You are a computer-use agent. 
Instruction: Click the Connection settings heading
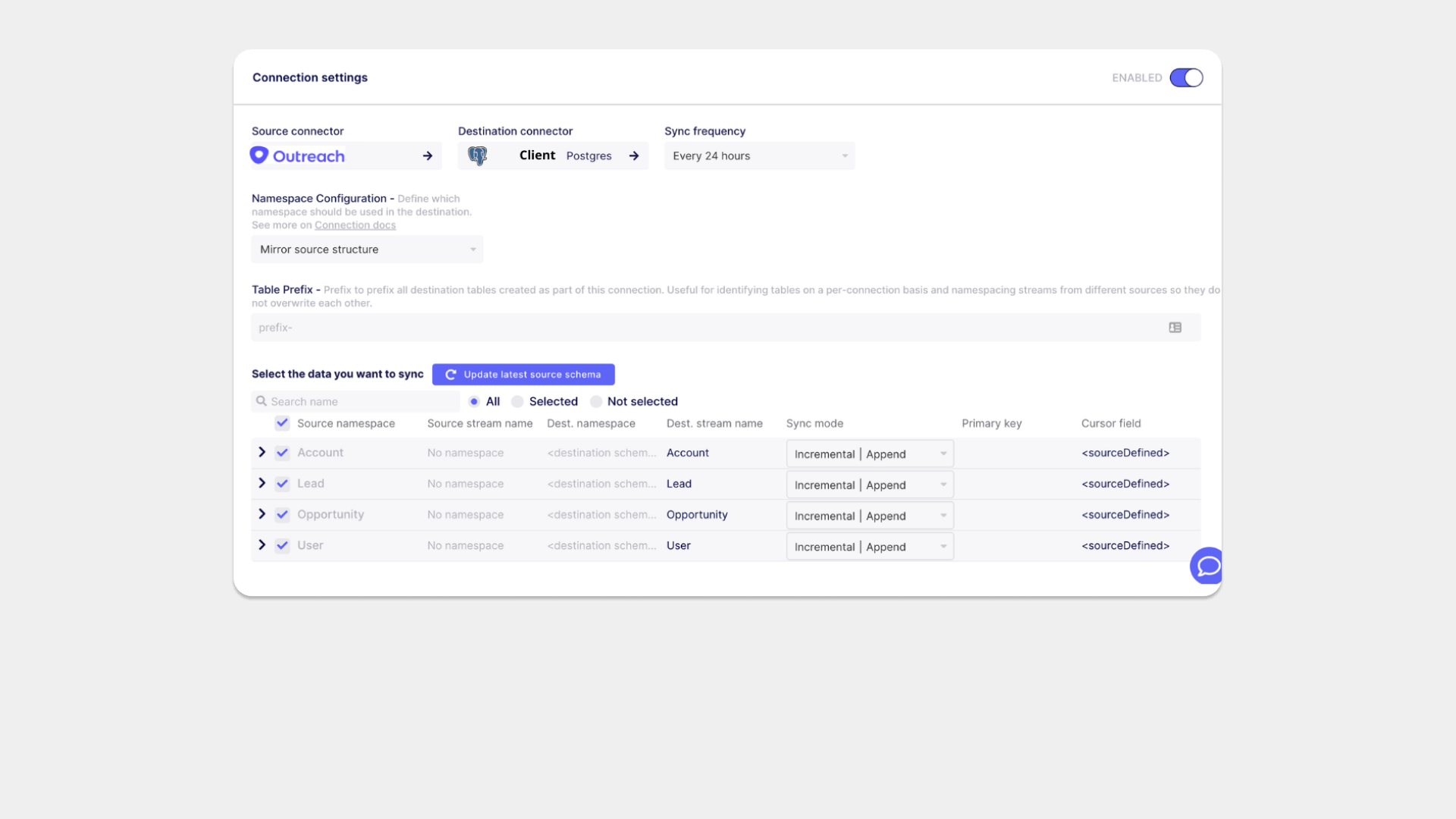point(310,77)
